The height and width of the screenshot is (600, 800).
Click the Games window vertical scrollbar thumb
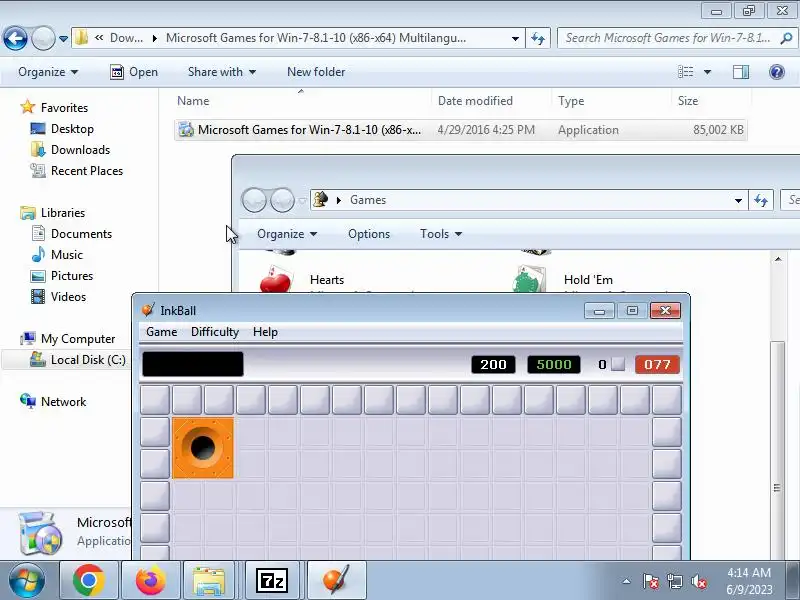(777, 449)
